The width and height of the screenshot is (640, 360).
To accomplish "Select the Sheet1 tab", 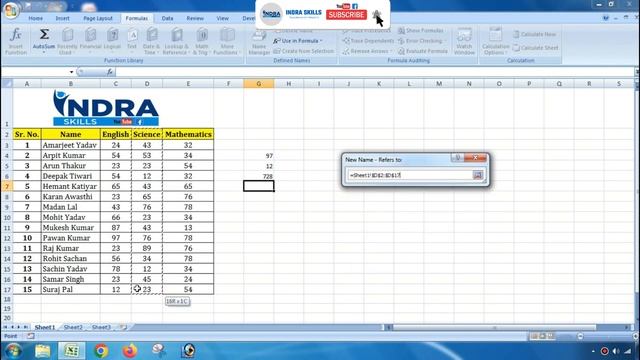I will 44,327.
